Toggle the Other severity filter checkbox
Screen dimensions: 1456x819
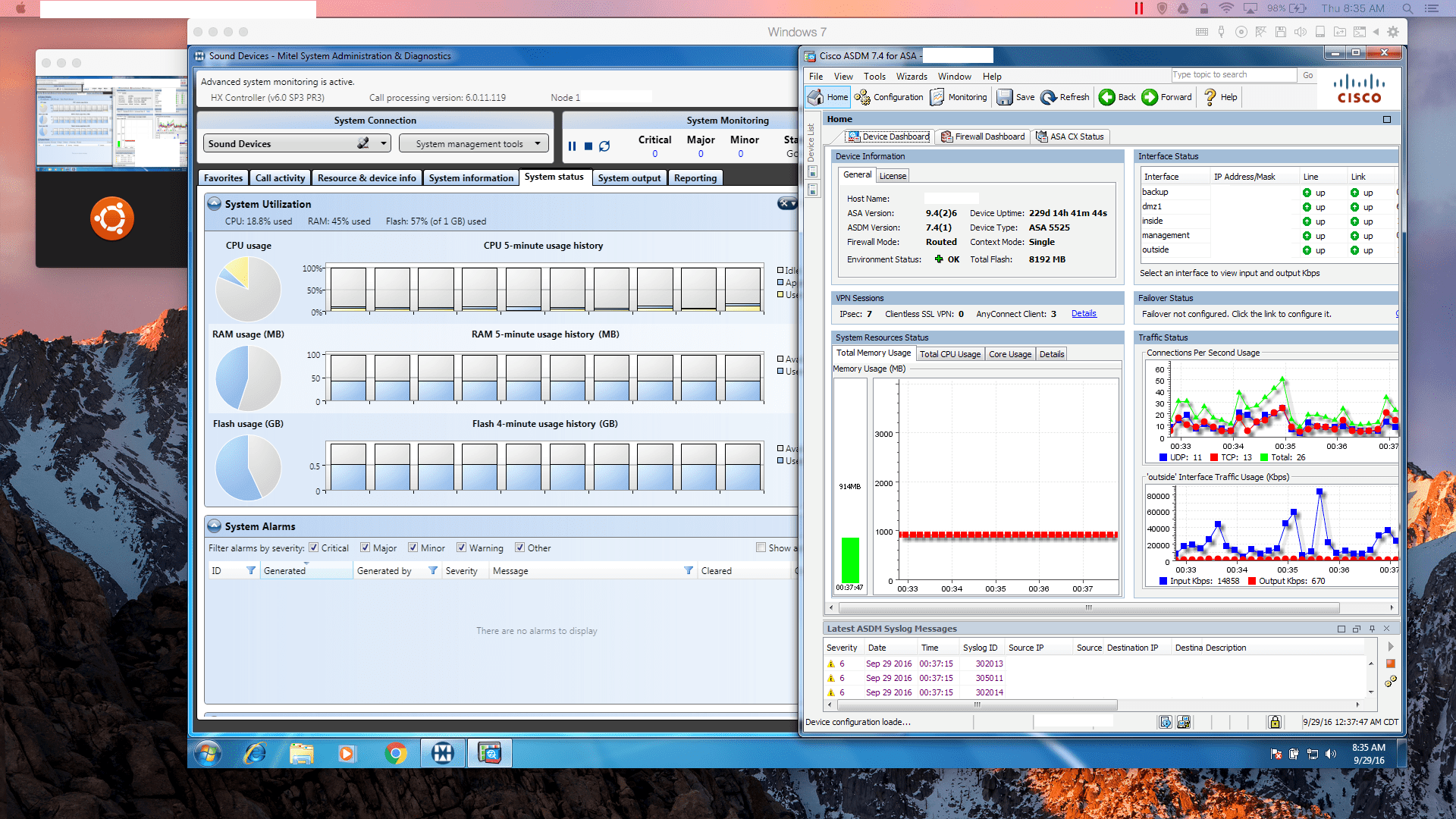pyautogui.click(x=520, y=548)
